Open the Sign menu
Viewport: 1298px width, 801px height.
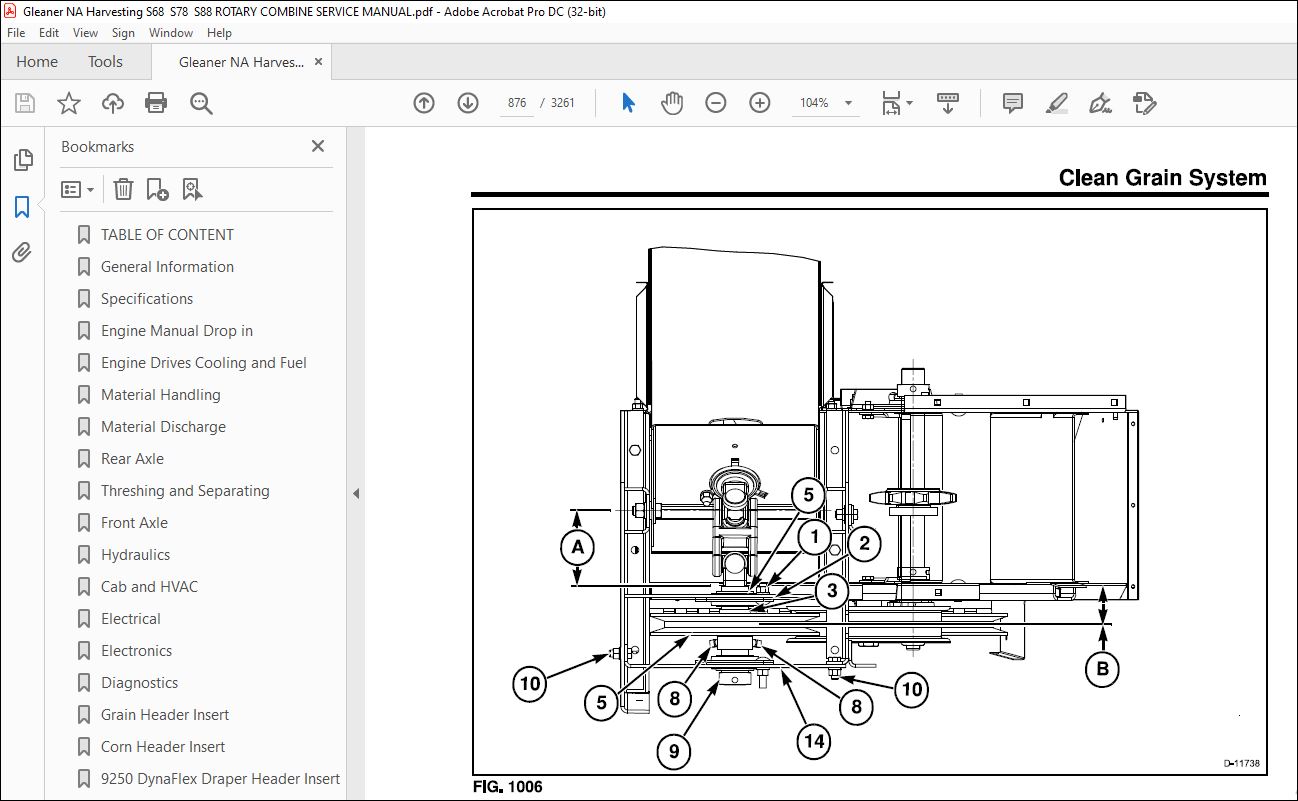point(123,33)
